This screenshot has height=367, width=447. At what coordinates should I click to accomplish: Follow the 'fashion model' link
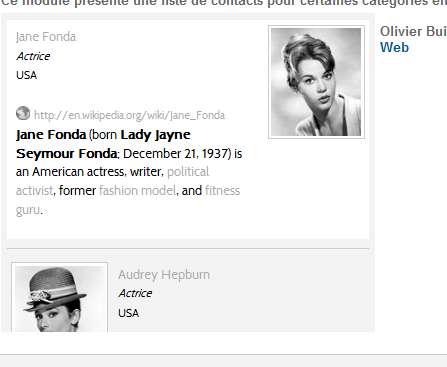pyautogui.click(x=137, y=191)
